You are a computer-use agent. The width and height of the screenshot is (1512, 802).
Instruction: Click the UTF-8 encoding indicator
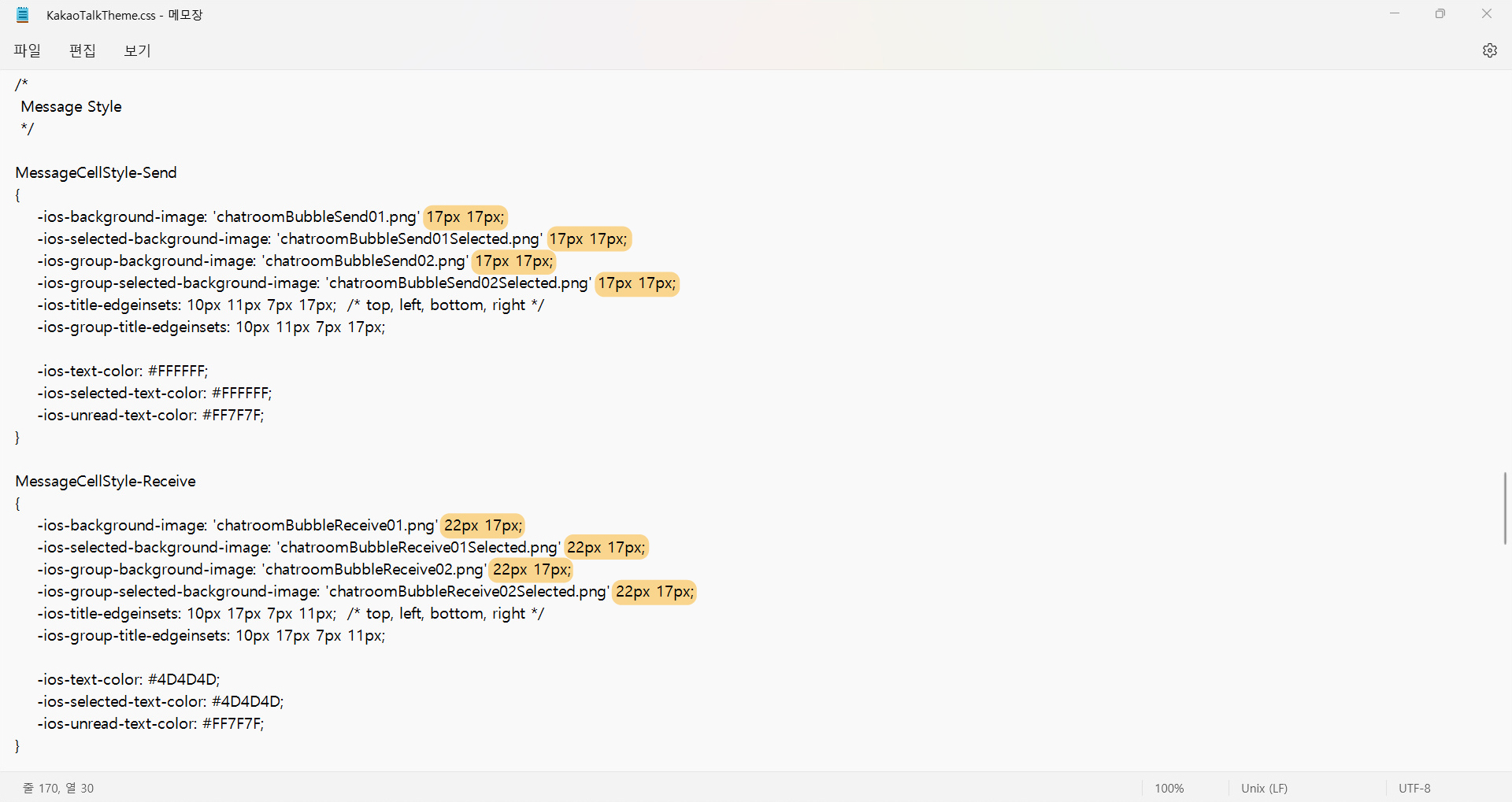[1414, 788]
